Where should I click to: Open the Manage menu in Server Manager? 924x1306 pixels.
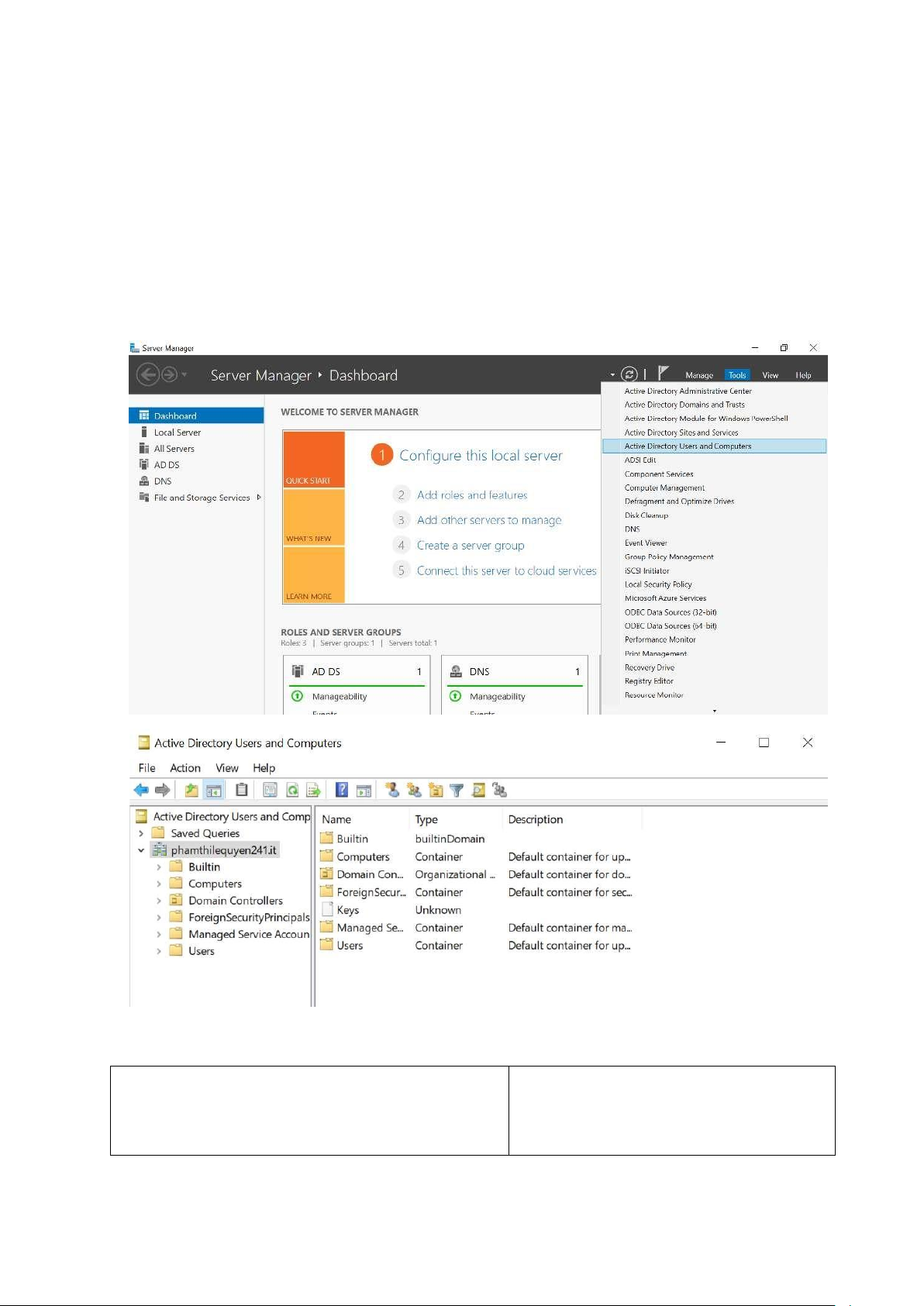(x=699, y=375)
